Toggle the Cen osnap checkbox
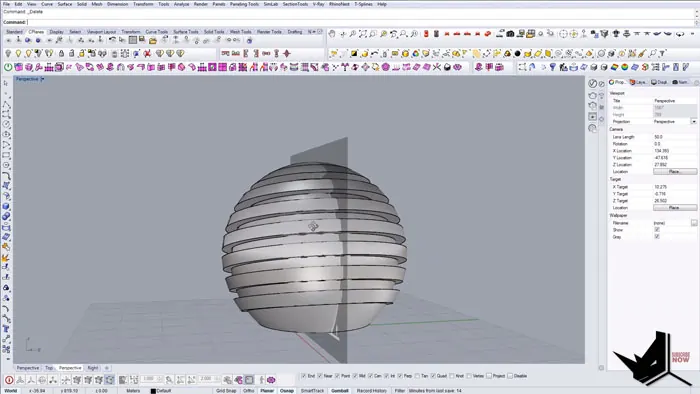 coord(370,376)
